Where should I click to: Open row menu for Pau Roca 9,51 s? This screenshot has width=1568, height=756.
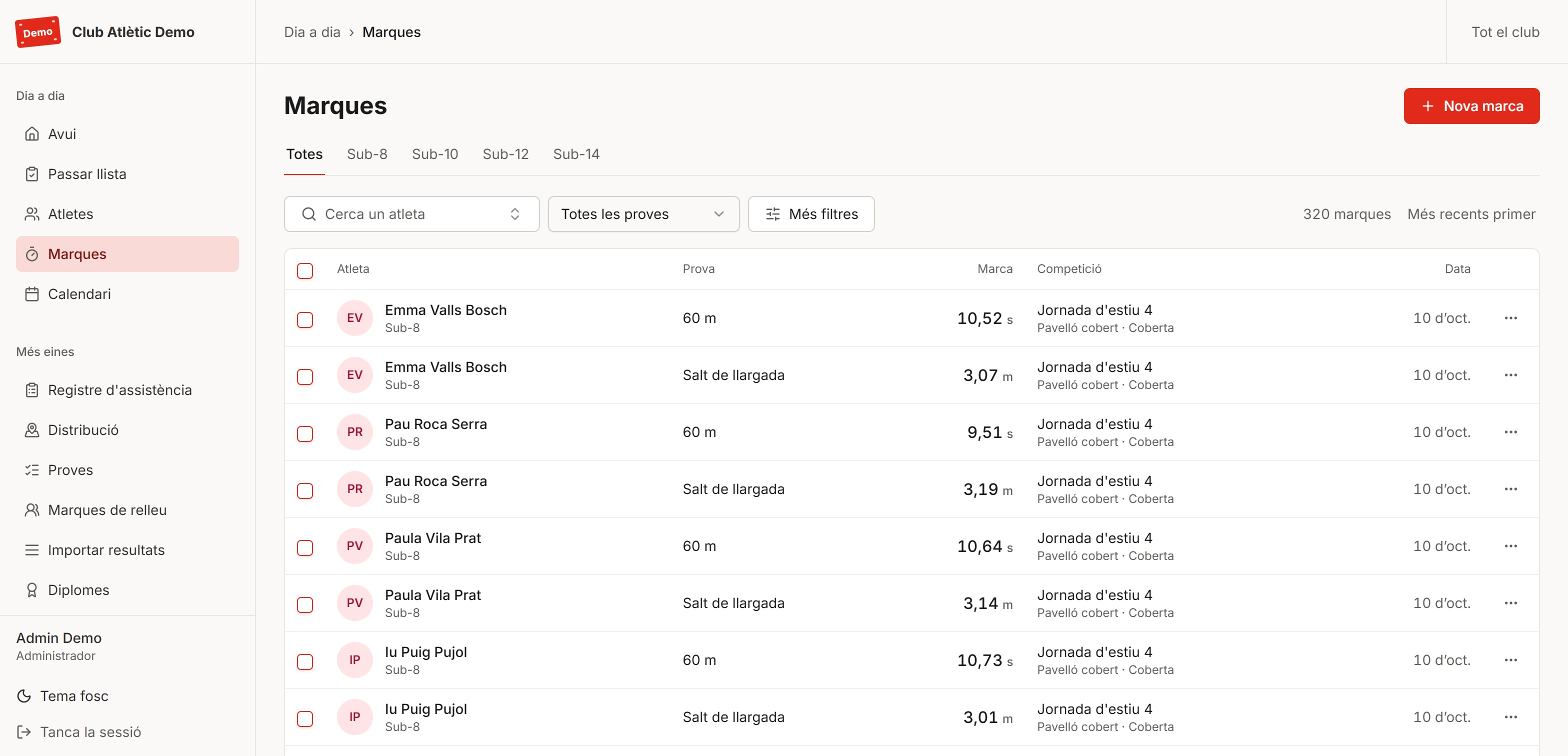point(1510,432)
